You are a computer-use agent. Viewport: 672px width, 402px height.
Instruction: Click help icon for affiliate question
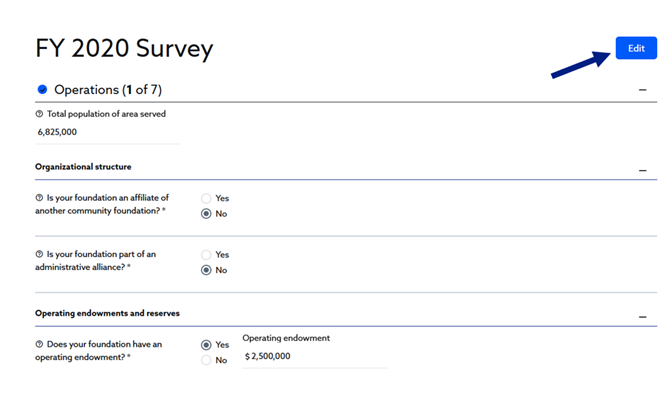pos(39,198)
